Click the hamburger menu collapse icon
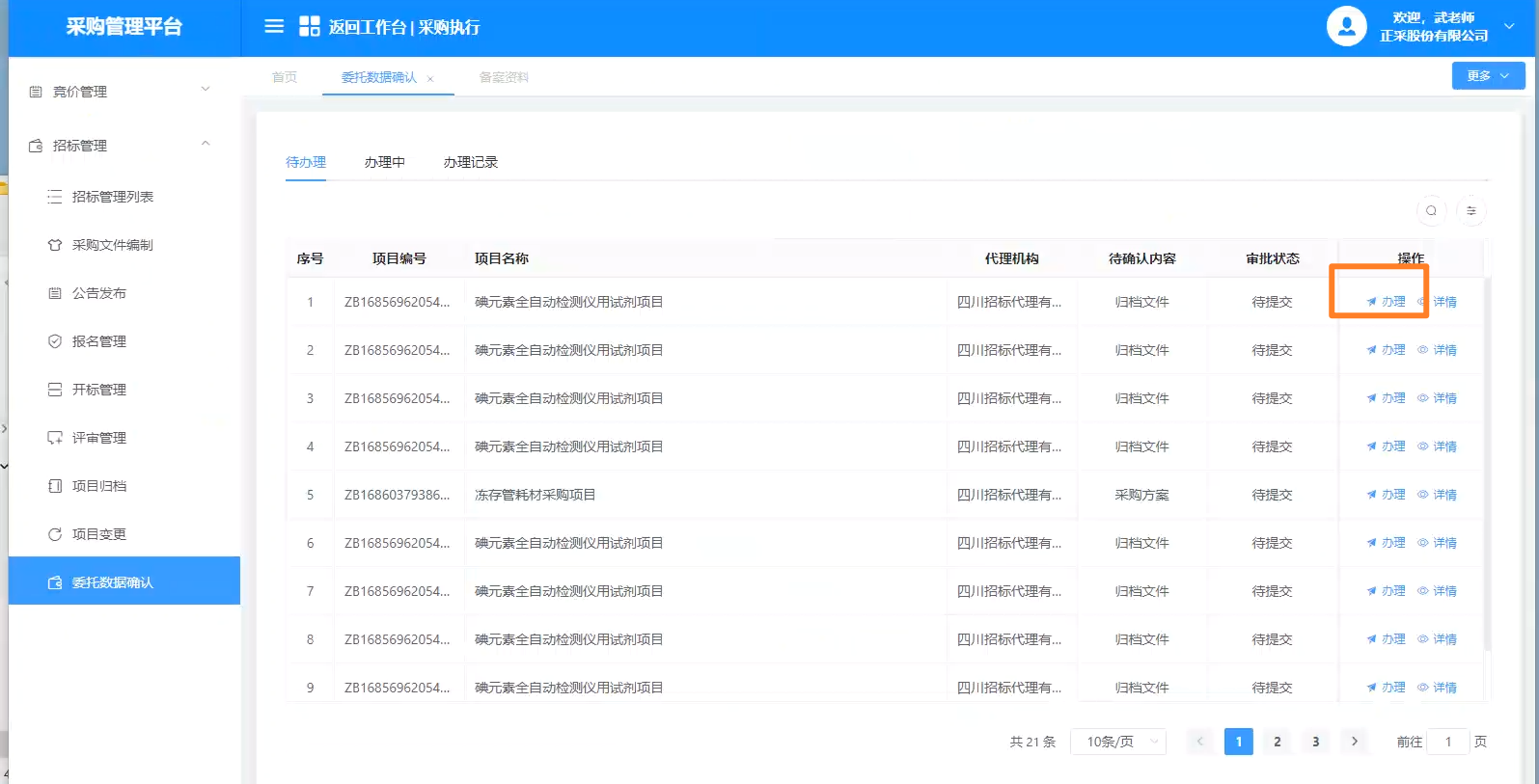The width and height of the screenshot is (1539, 784). (274, 26)
